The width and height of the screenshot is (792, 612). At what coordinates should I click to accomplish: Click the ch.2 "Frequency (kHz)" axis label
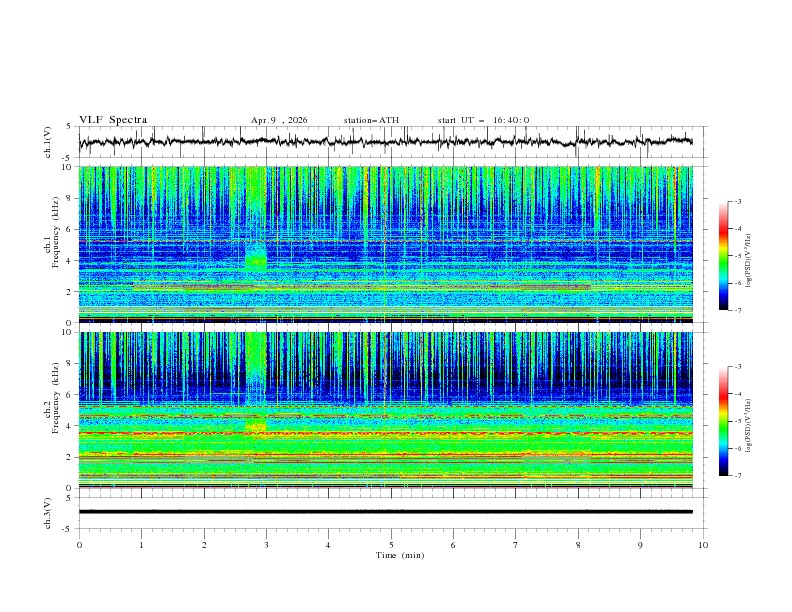pos(56,398)
